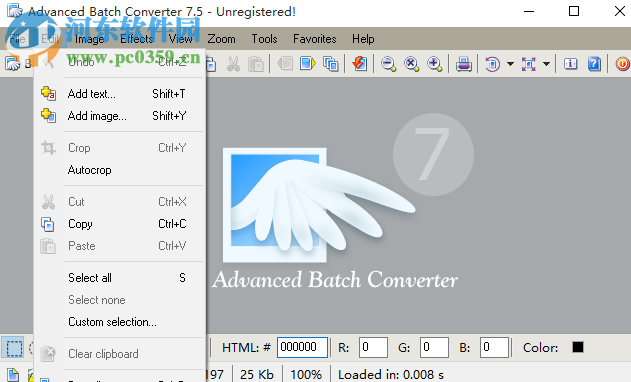The height and width of the screenshot is (382, 631).
Task: Click the Zoom out magnifier icon
Action: (388, 64)
